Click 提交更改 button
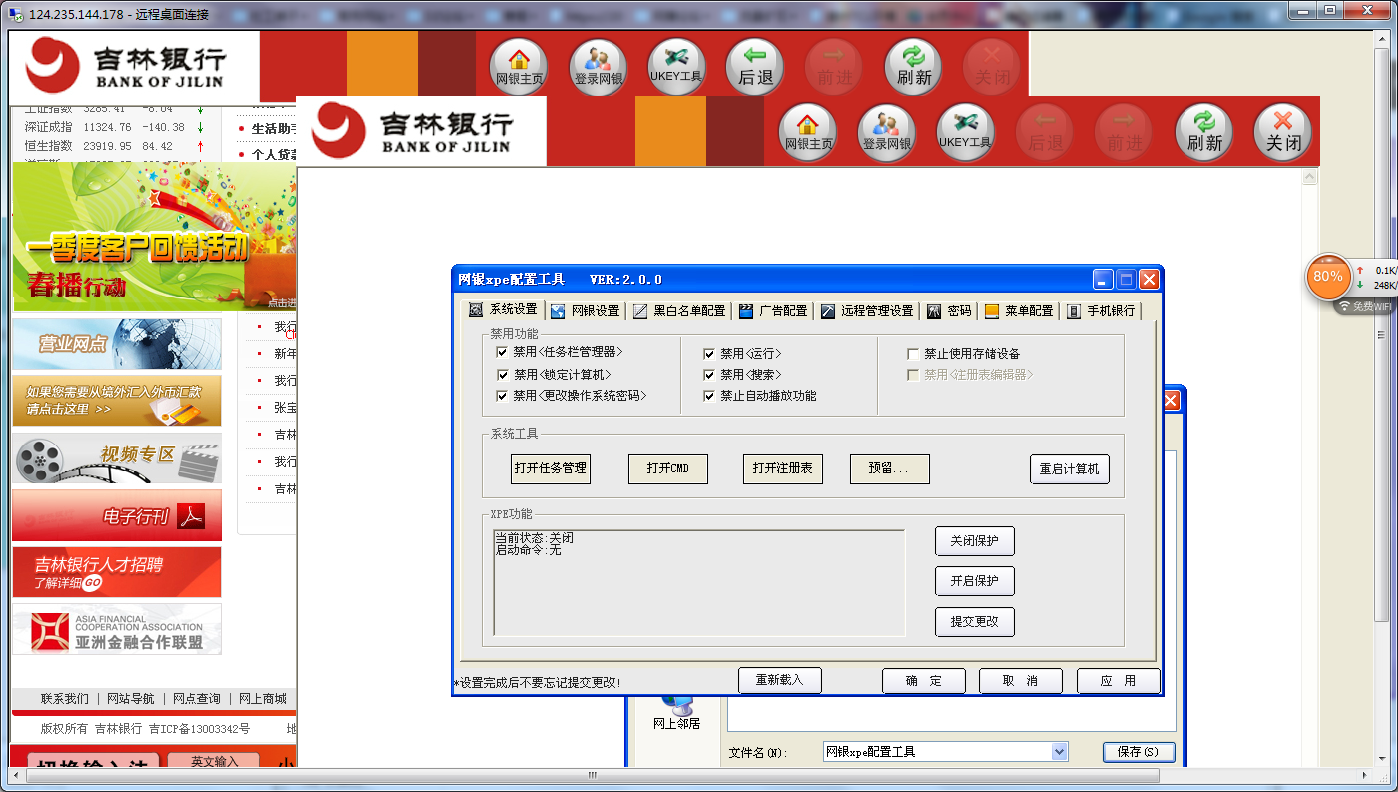Image resolution: width=1398 pixels, height=792 pixels. pyautogui.click(x=975, y=621)
